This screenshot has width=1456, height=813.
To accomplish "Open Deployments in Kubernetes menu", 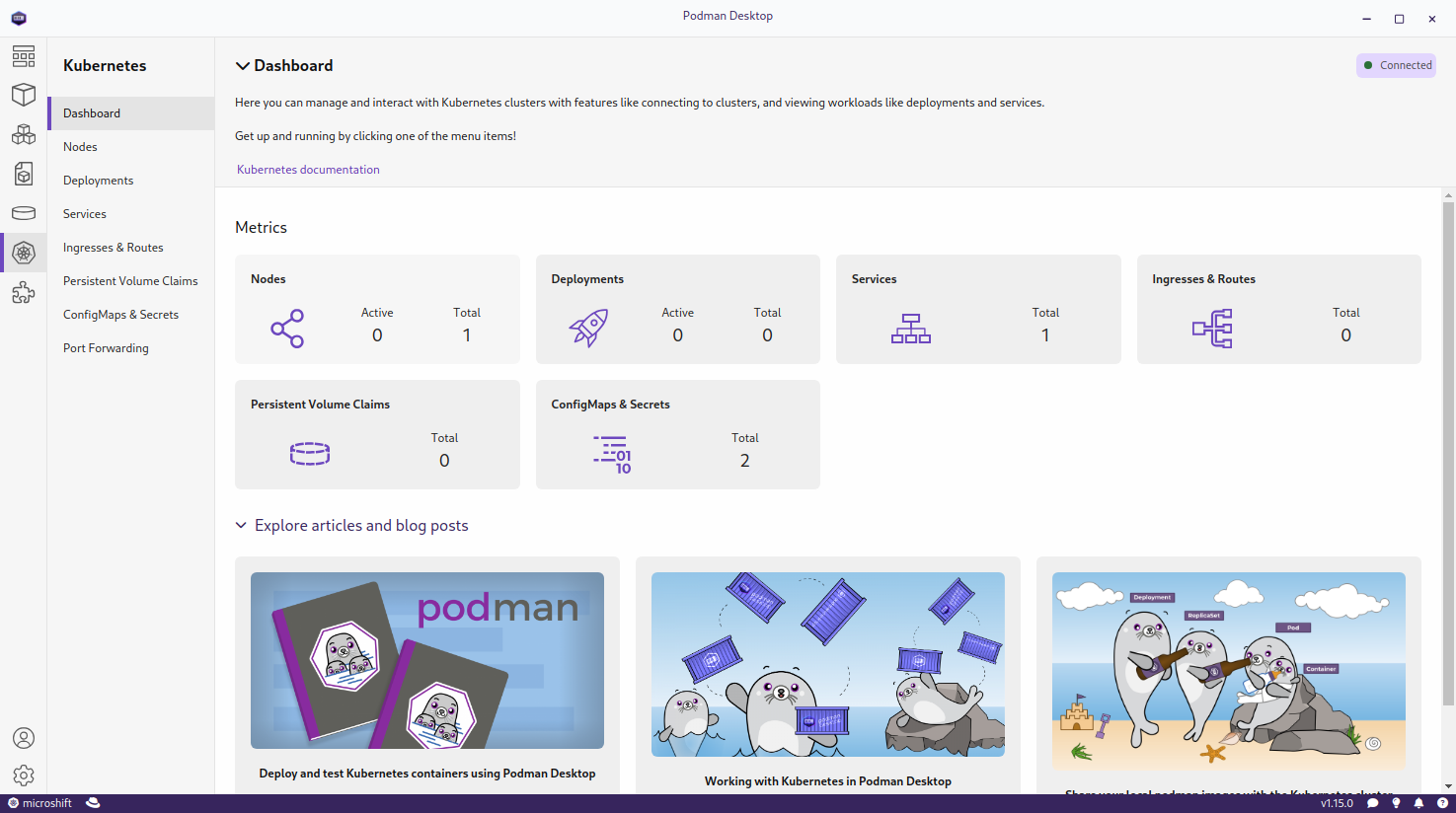I will 131,181.
